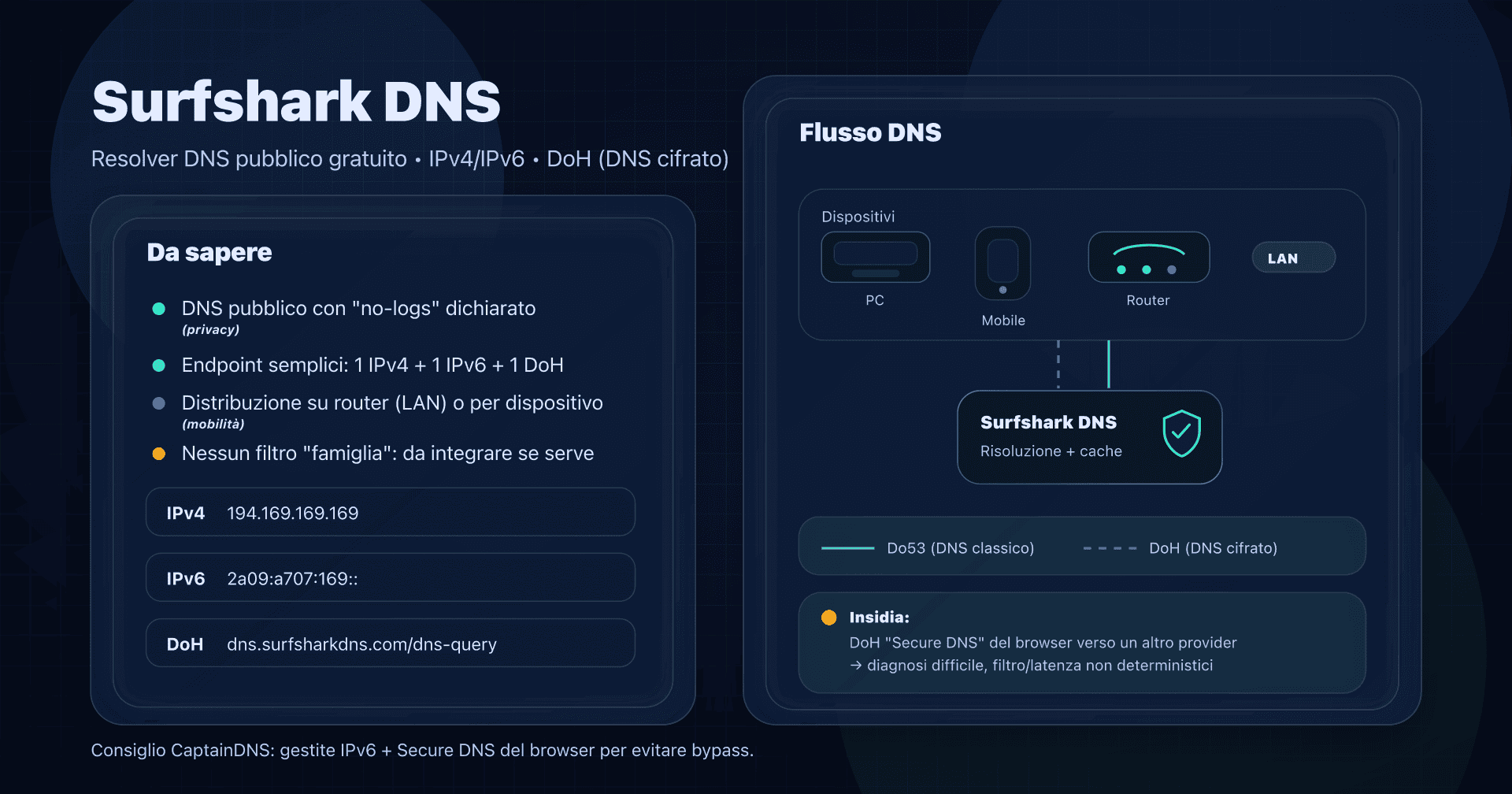Click the PC device icon

click(x=875, y=257)
